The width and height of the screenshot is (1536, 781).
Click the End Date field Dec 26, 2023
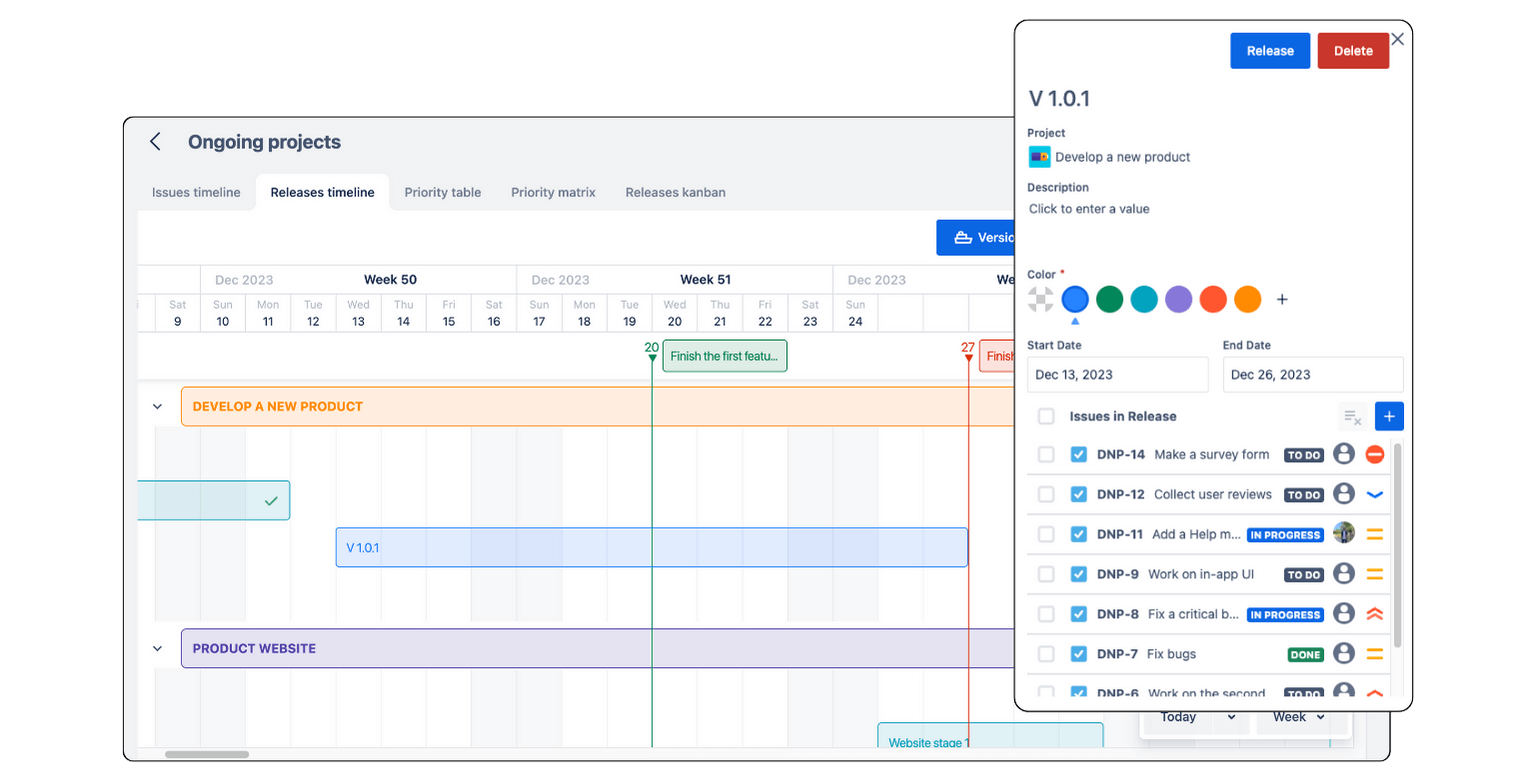(x=1313, y=375)
